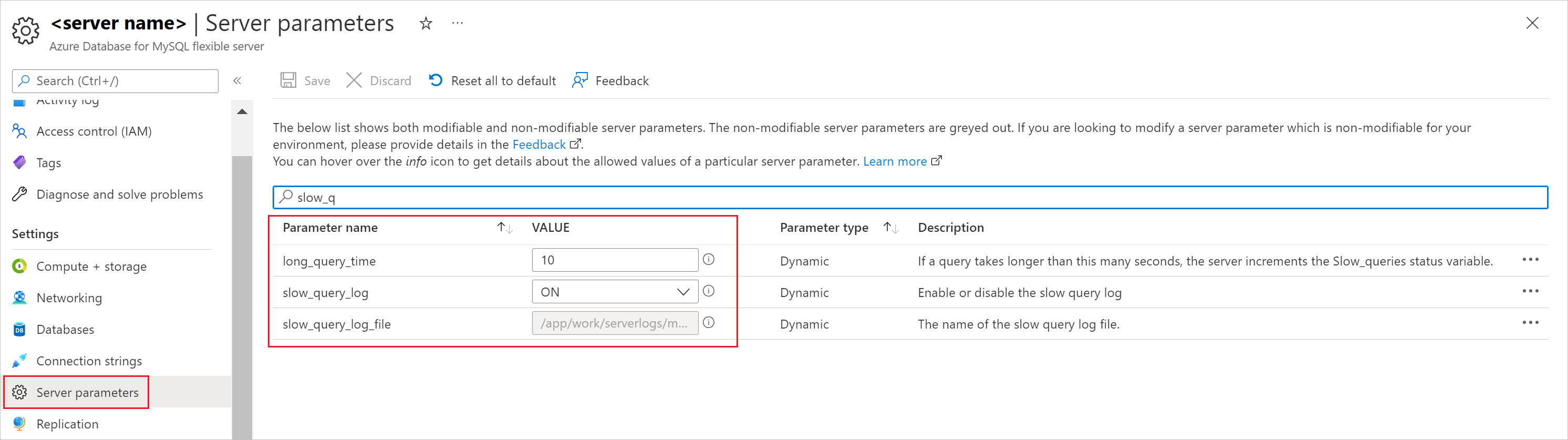Image resolution: width=1568 pixels, height=440 pixels.
Task: Sort by Parameter type column
Action: click(890, 228)
